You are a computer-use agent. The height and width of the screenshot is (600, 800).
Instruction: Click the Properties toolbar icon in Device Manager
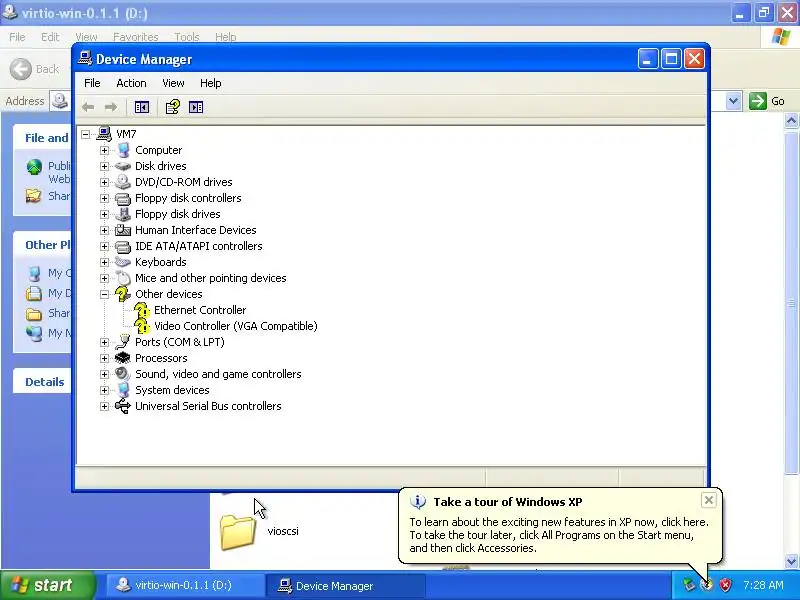click(x=172, y=107)
